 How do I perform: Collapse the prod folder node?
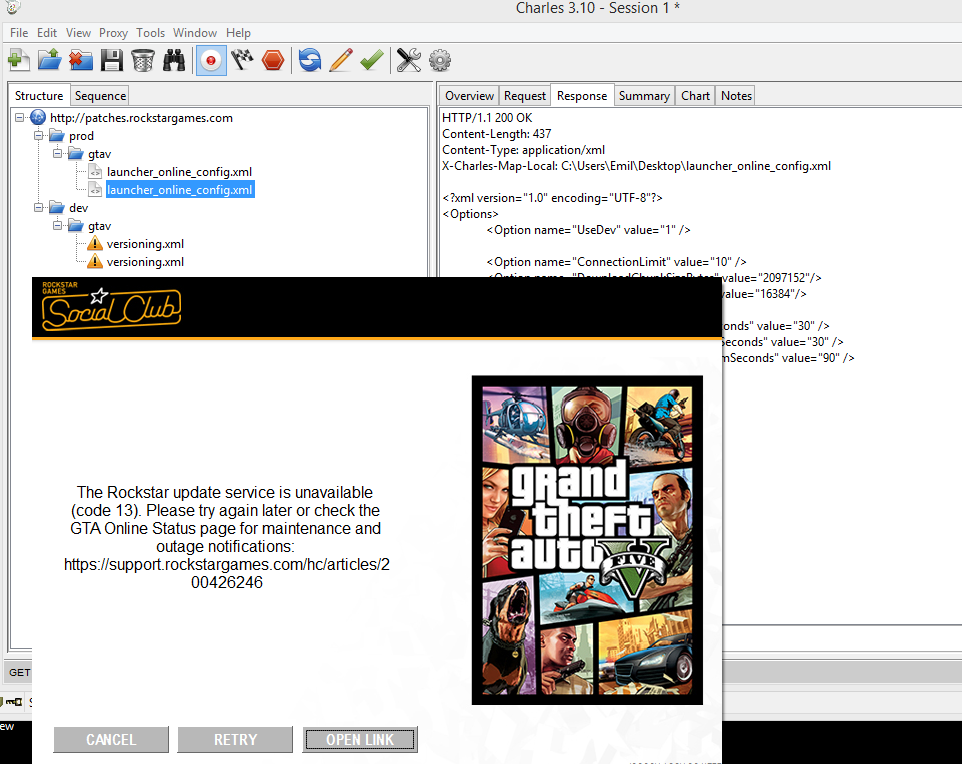(x=39, y=136)
